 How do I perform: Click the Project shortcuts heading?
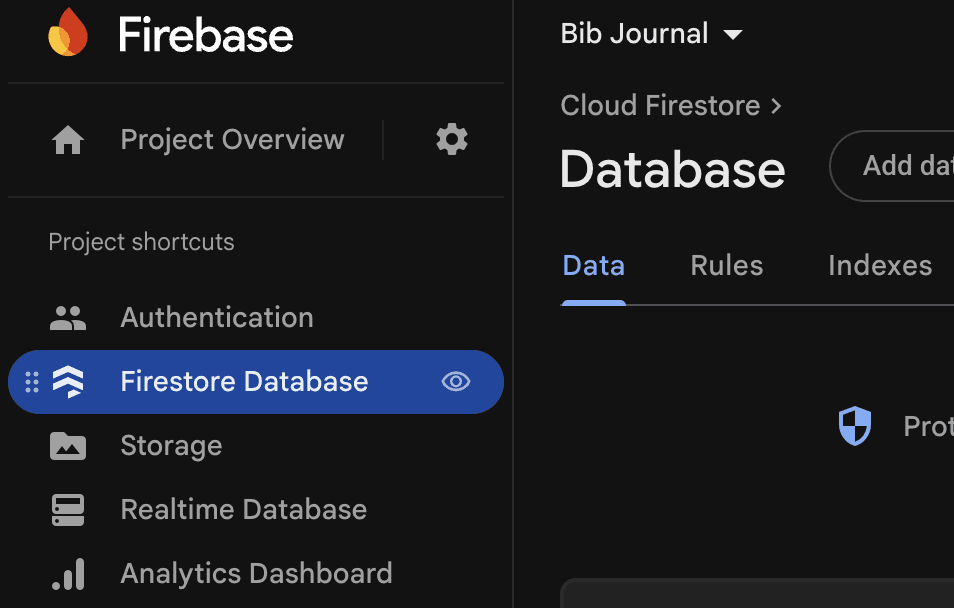tap(141, 242)
